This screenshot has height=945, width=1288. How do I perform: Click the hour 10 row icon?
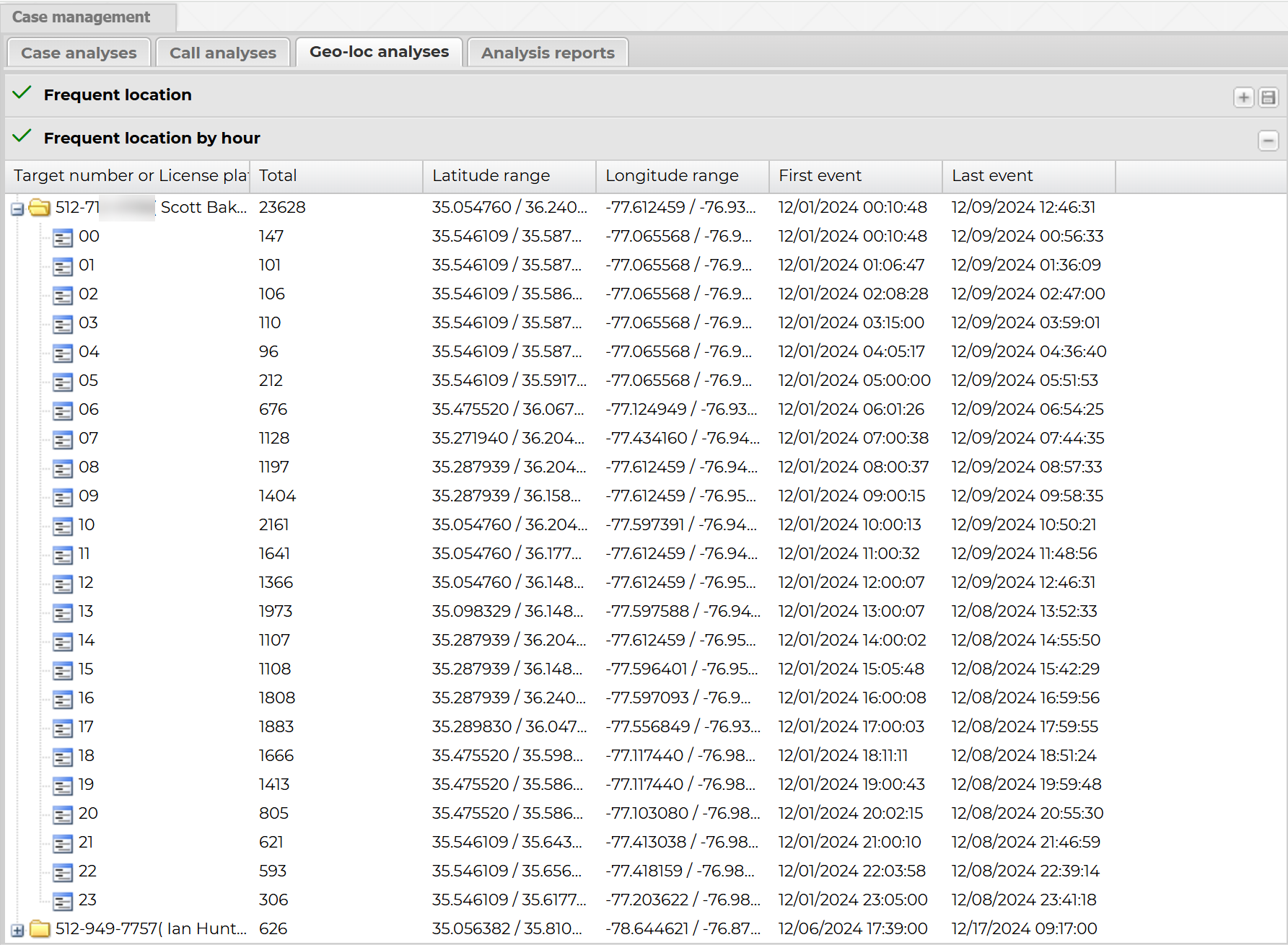[63, 526]
